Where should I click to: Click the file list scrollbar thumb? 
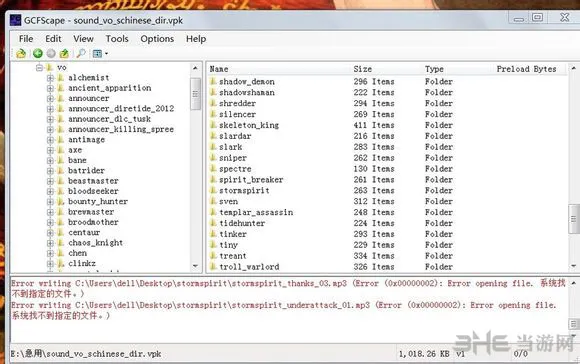pyautogui.click(x=574, y=219)
